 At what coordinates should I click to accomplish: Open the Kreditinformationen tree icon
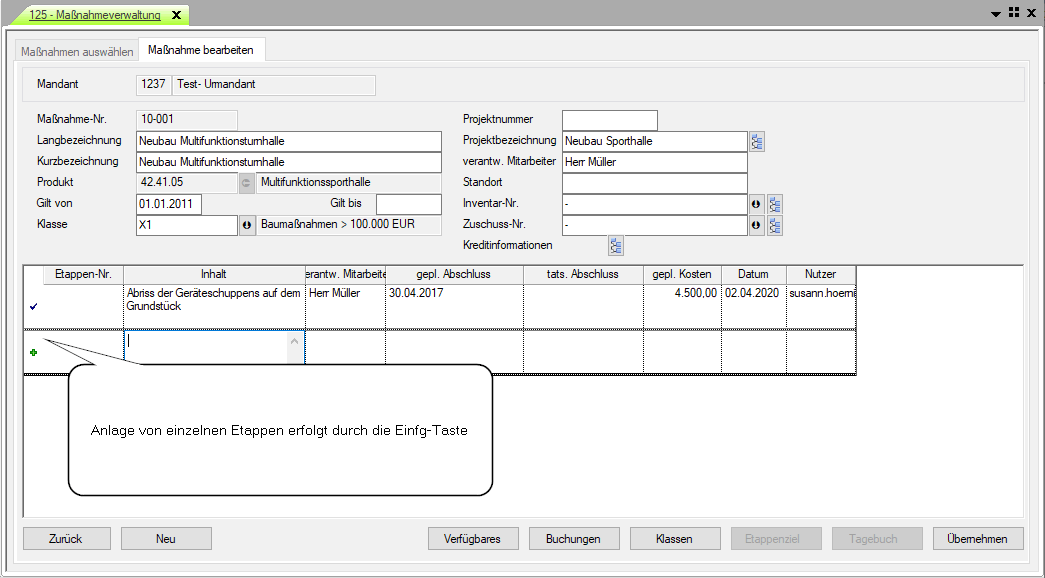616,245
